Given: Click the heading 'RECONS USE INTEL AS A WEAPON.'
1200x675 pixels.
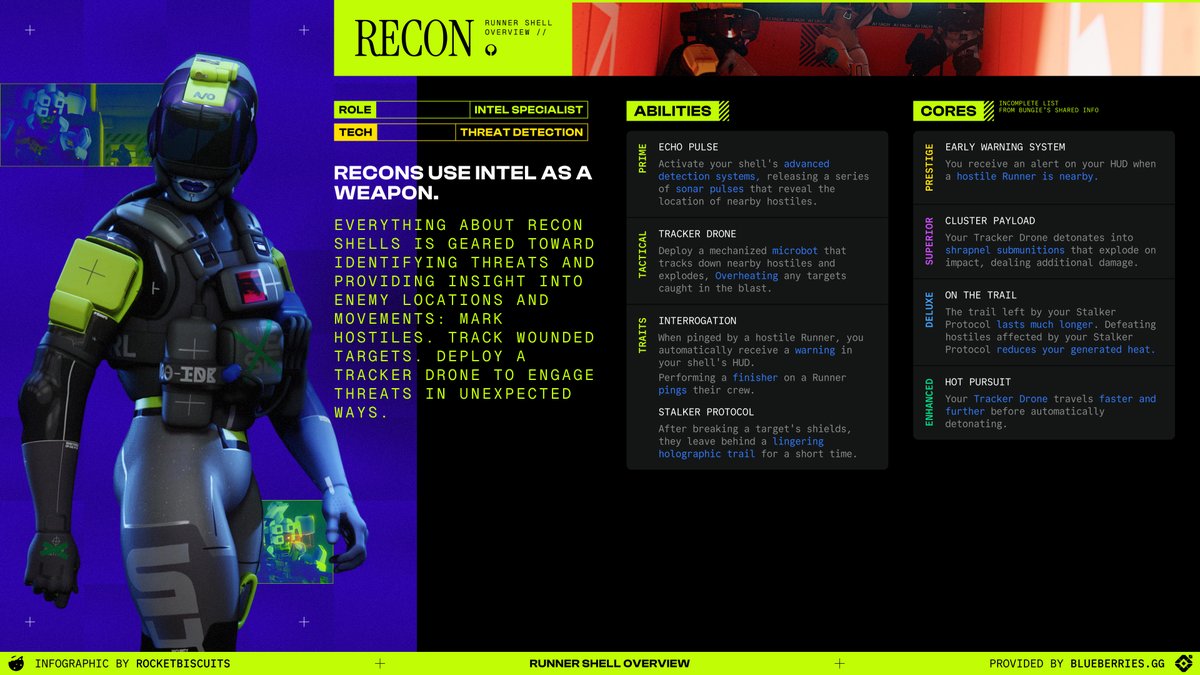Looking at the screenshot, I should point(462,182).
